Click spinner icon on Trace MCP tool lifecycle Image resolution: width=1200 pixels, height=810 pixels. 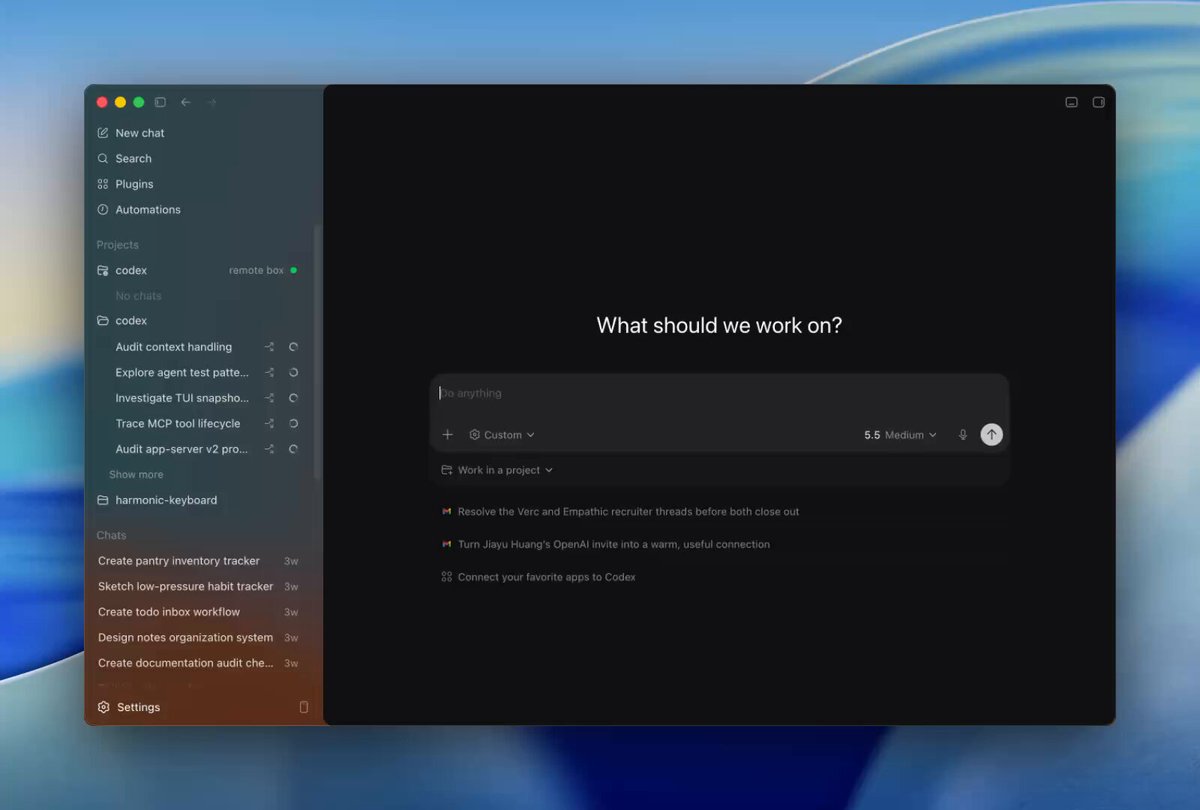tap(293, 423)
